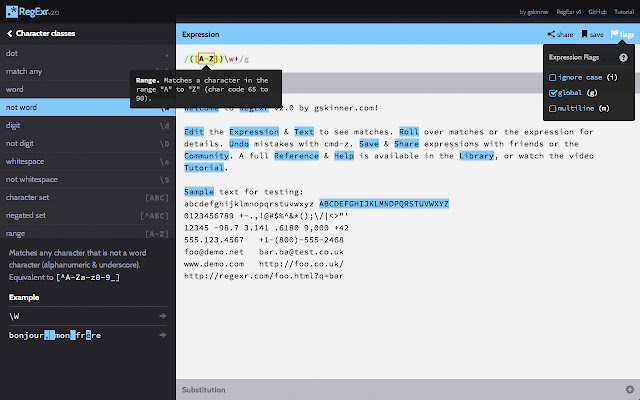The width and height of the screenshot is (640, 400).
Task: Select the negated set entry
Action: point(87,215)
